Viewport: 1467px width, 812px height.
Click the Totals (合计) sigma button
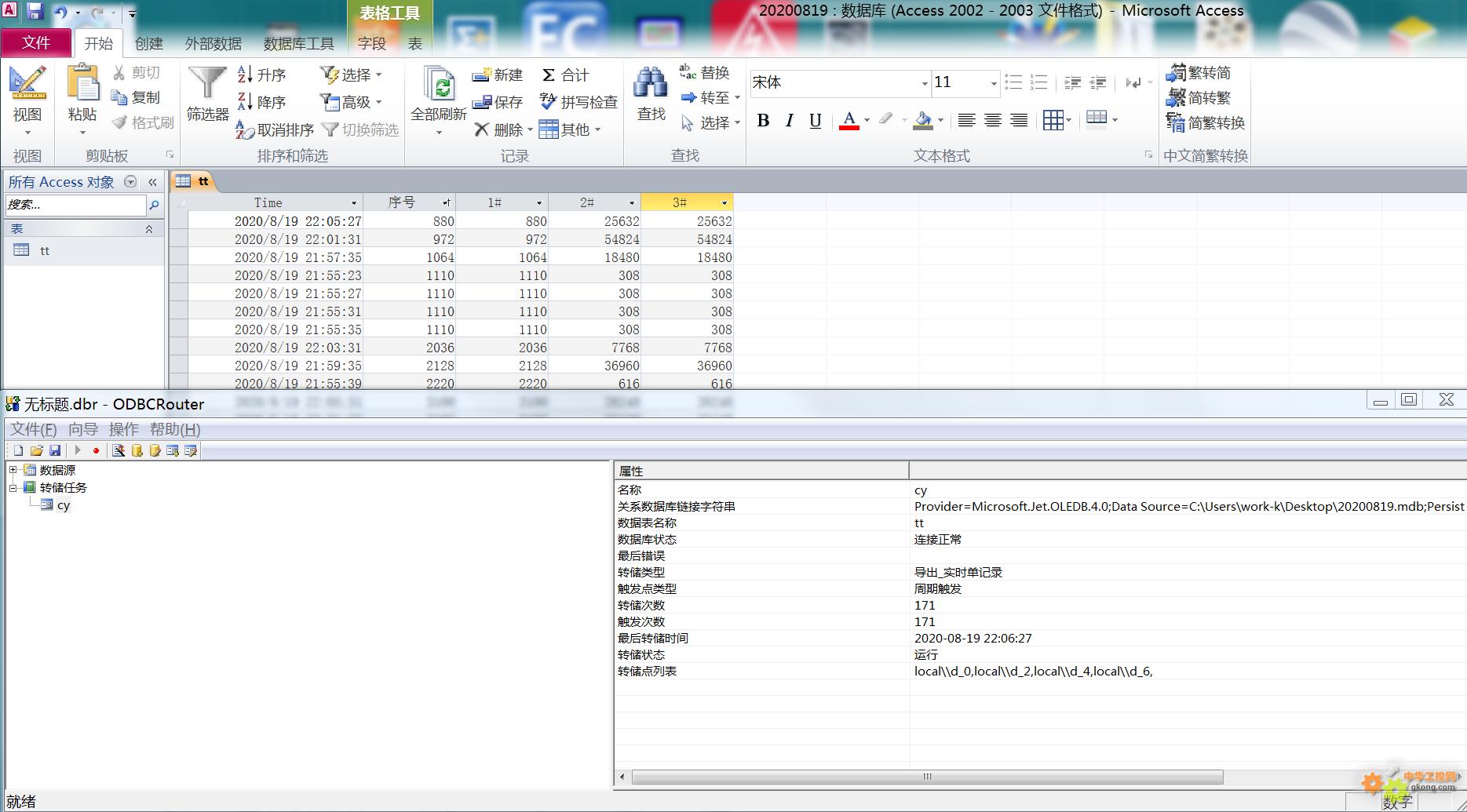[565, 75]
